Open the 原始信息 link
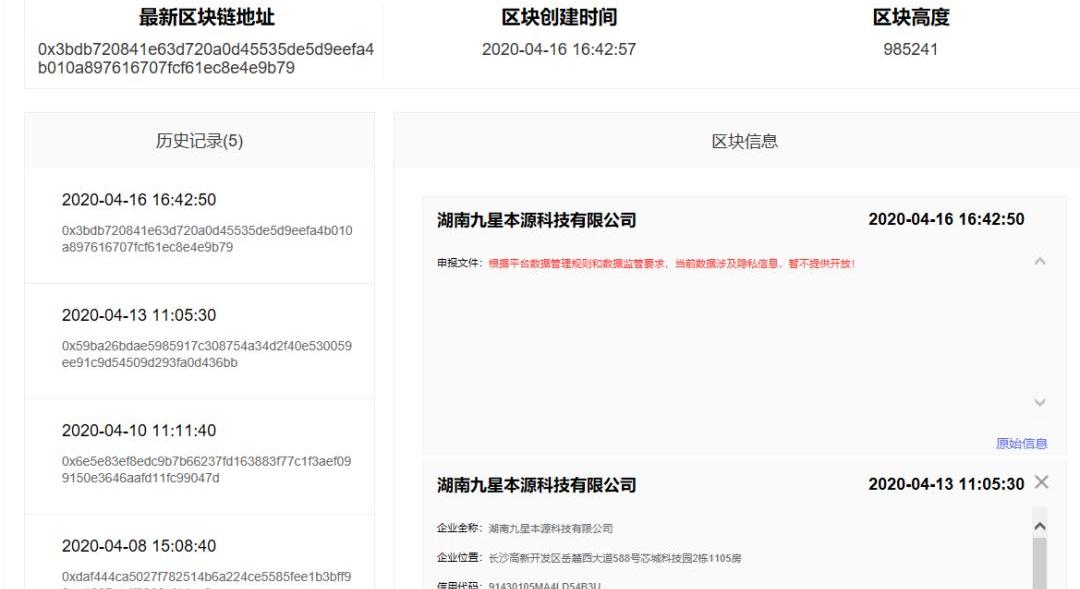This screenshot has width=1080, height=589. coord(1021,444)
